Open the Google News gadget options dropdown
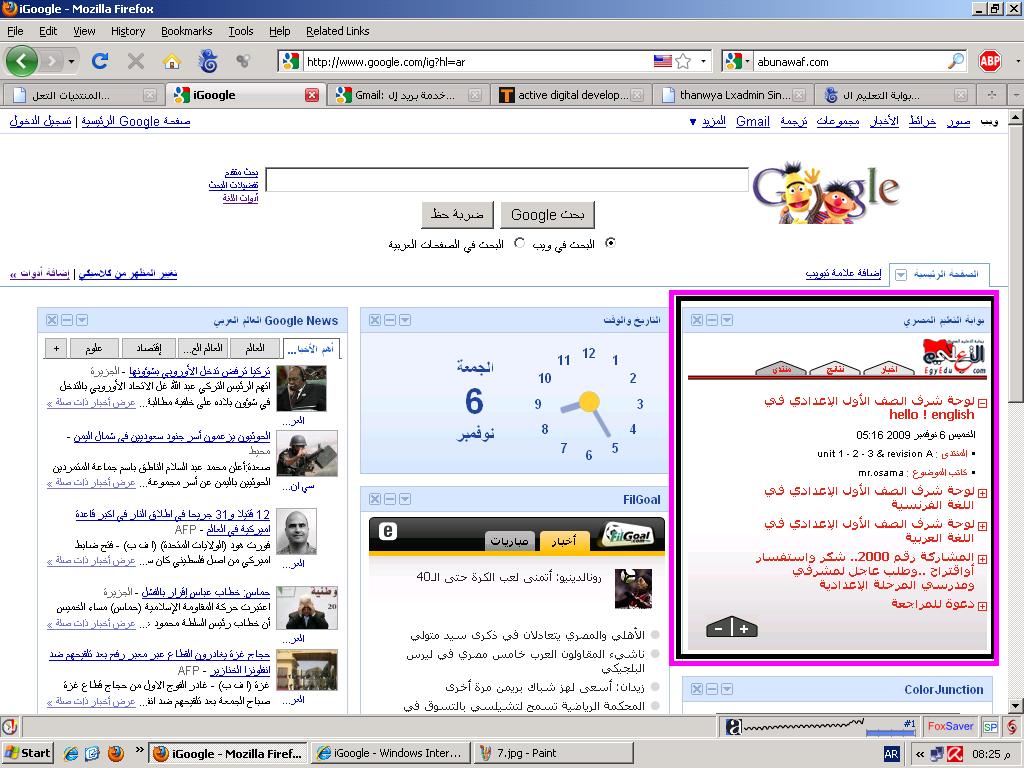Screen dimensions: 1024x768 pyautogui.click(x=82, y=320)
